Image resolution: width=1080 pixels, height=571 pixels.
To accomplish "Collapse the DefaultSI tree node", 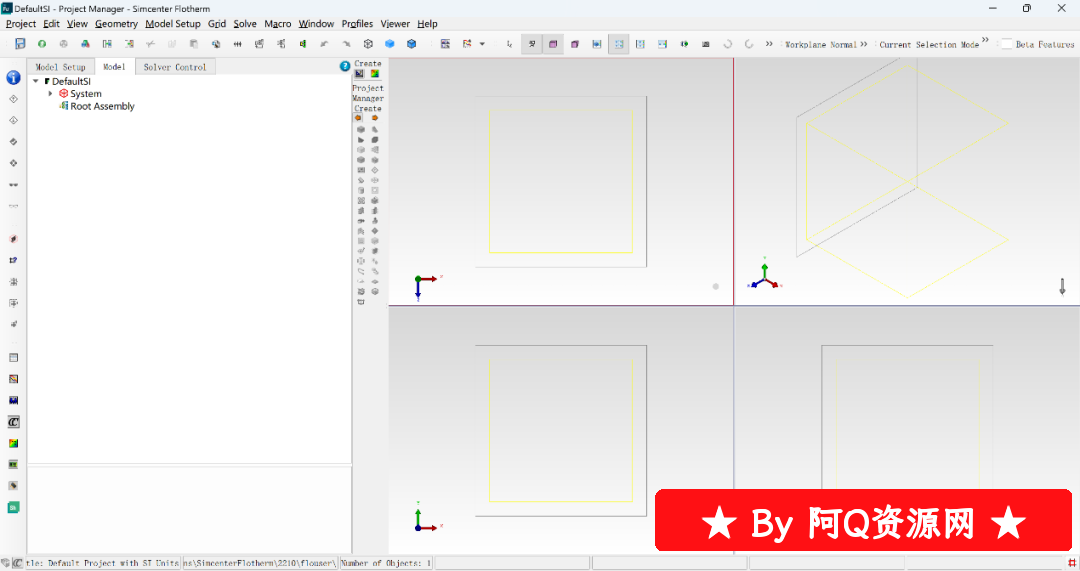I will pos(36,81).
